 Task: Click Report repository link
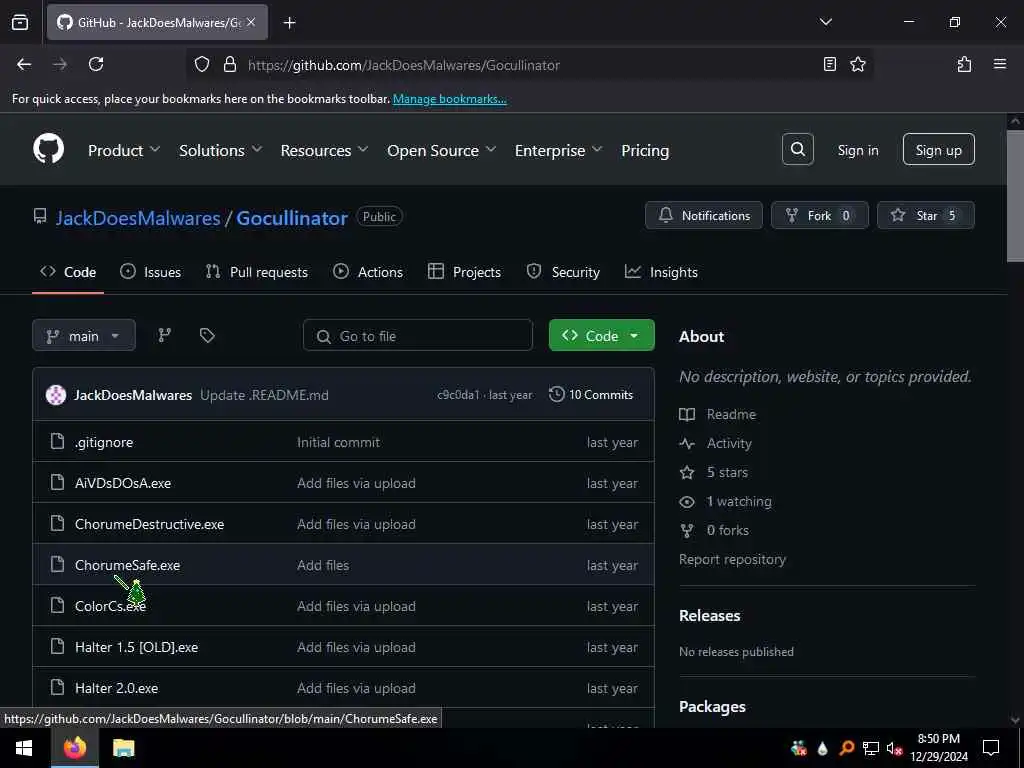[732, 559]
